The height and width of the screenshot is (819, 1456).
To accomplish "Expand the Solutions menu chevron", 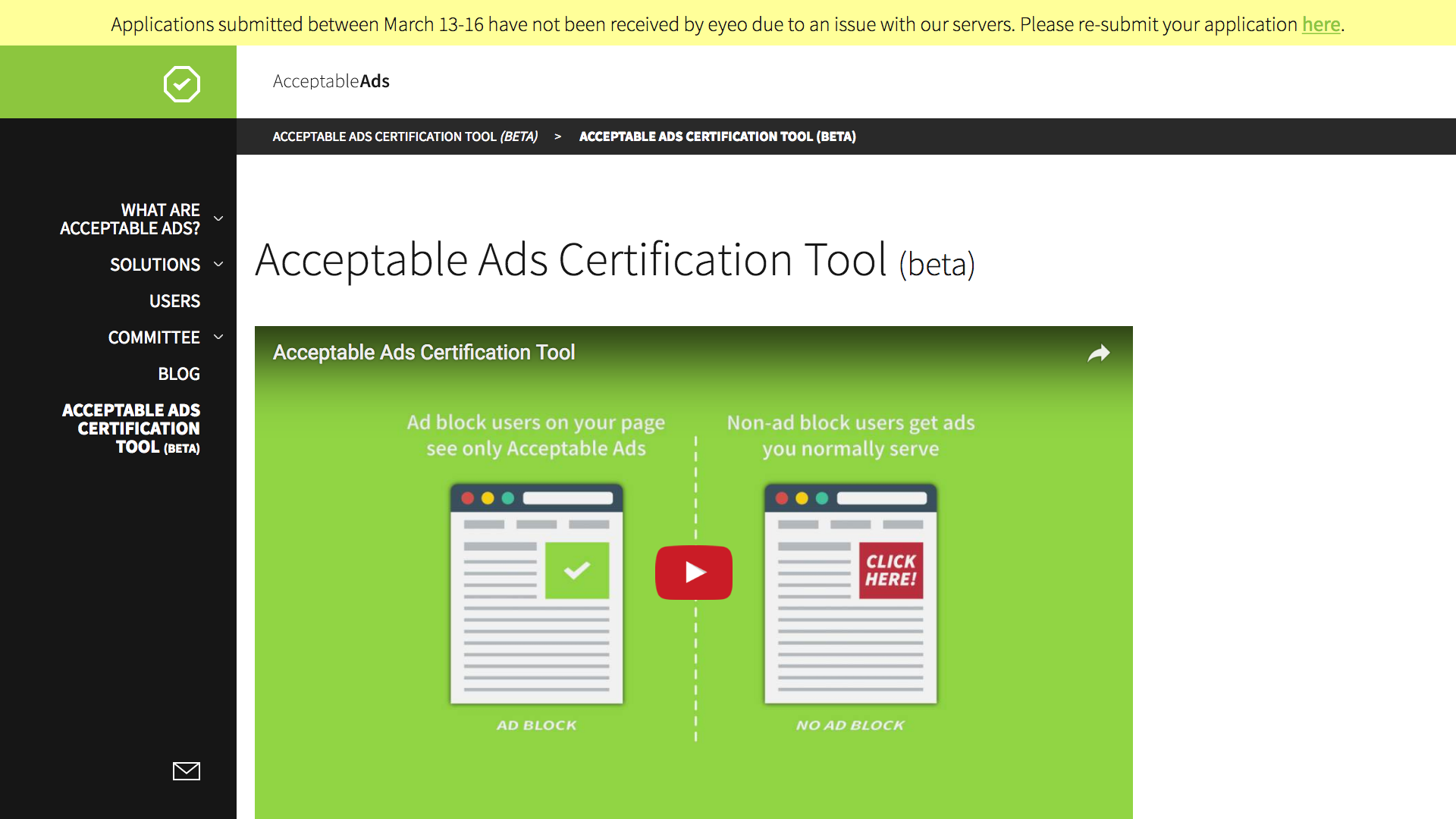I will [x=218, y=264].
